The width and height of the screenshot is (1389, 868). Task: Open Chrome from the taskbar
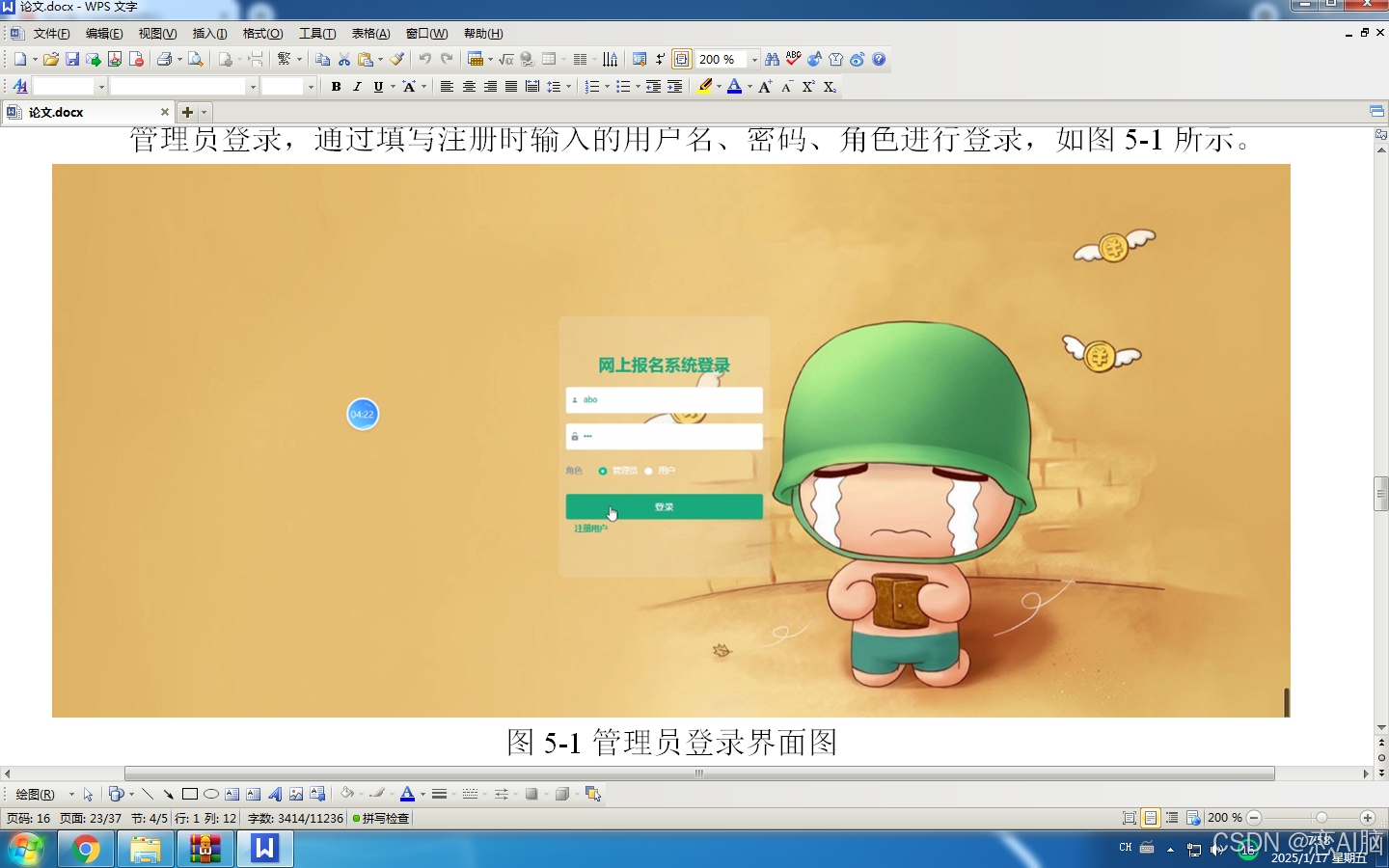coord(85,850)
